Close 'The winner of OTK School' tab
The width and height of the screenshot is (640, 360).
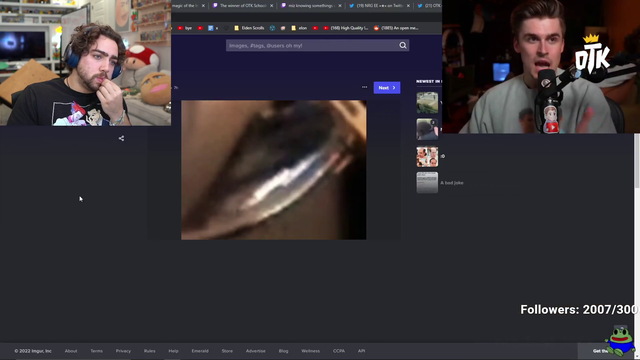(x=271, y=6)
